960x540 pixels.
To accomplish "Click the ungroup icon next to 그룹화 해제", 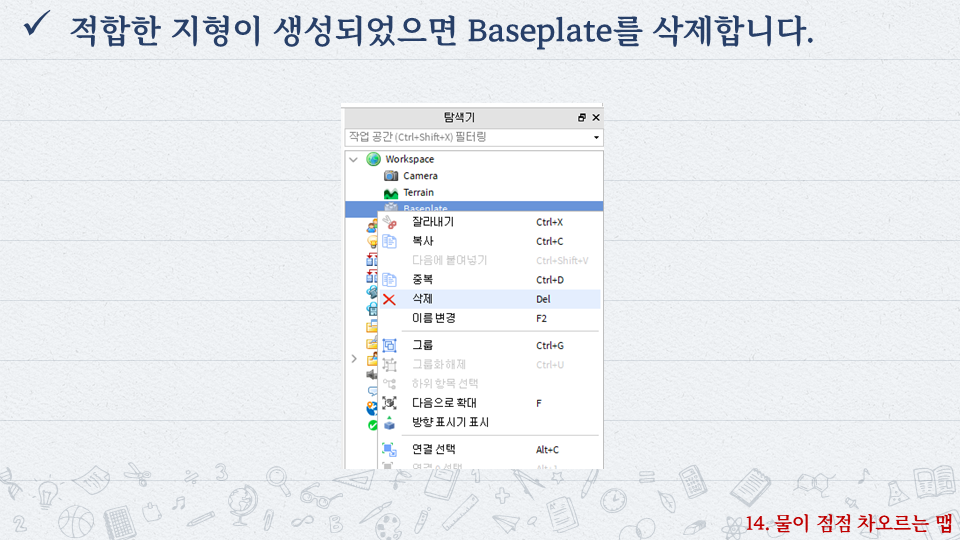I will [x=389, y=365].
